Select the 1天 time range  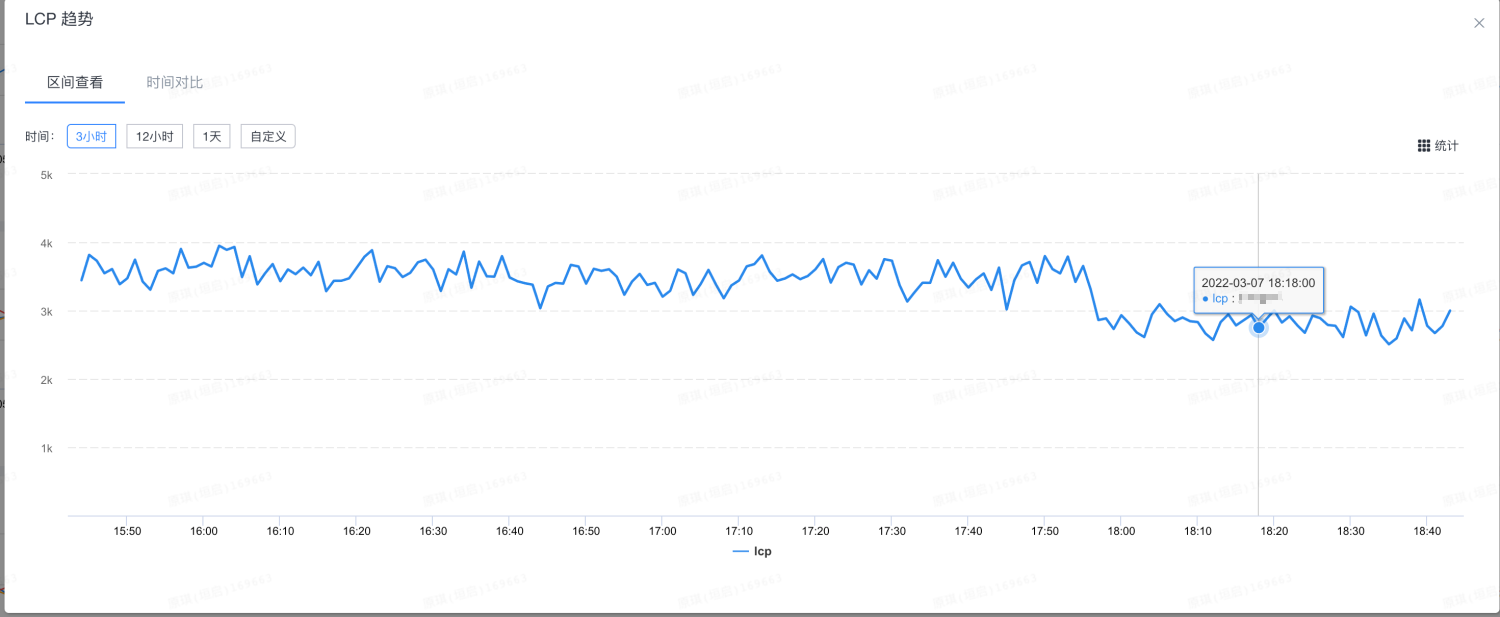click(x=212, y=136)
